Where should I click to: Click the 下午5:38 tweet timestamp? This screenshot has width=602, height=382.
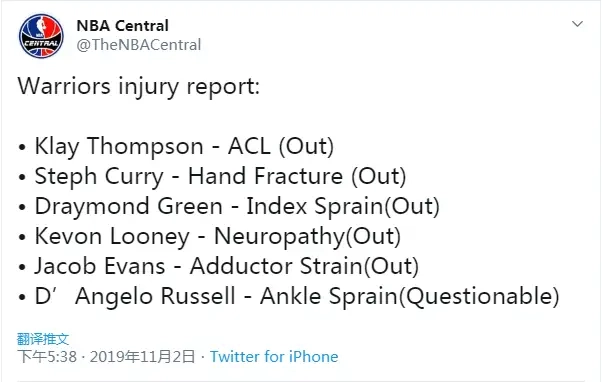click(47, 357)
